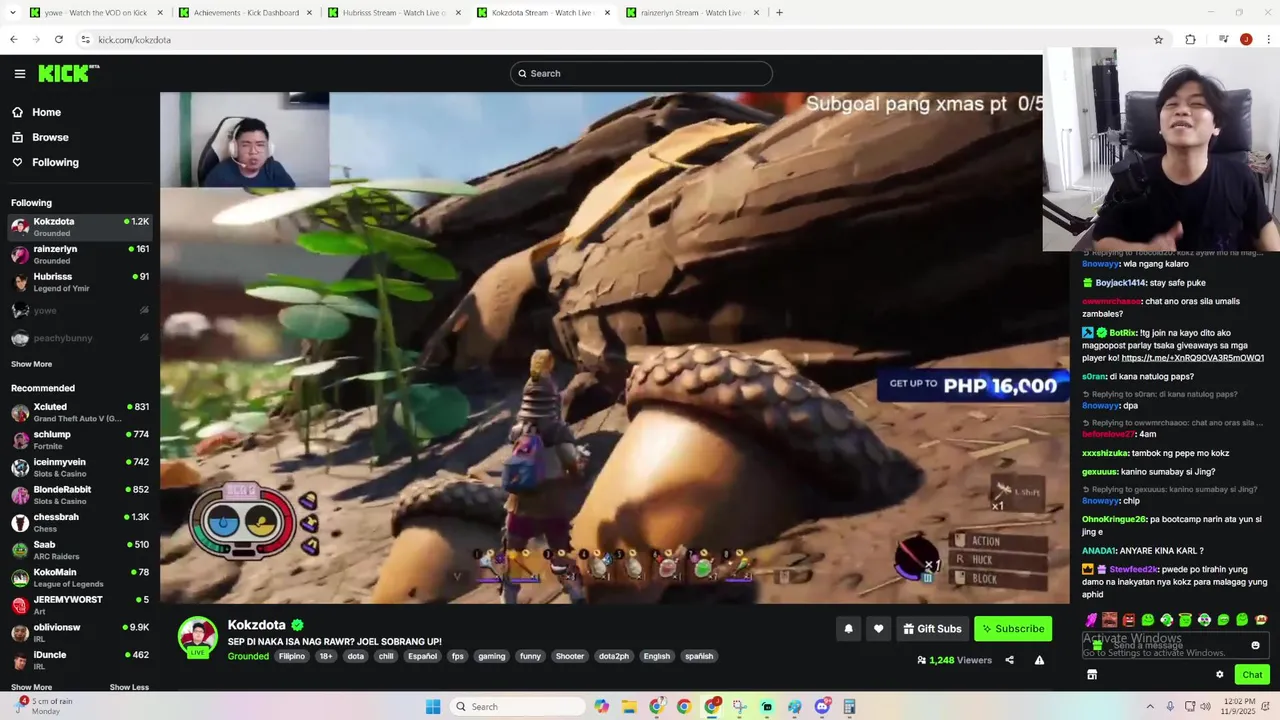Close the Kokzdota Stream tab
Screen dimensions: 1280x720
point(607,13)
